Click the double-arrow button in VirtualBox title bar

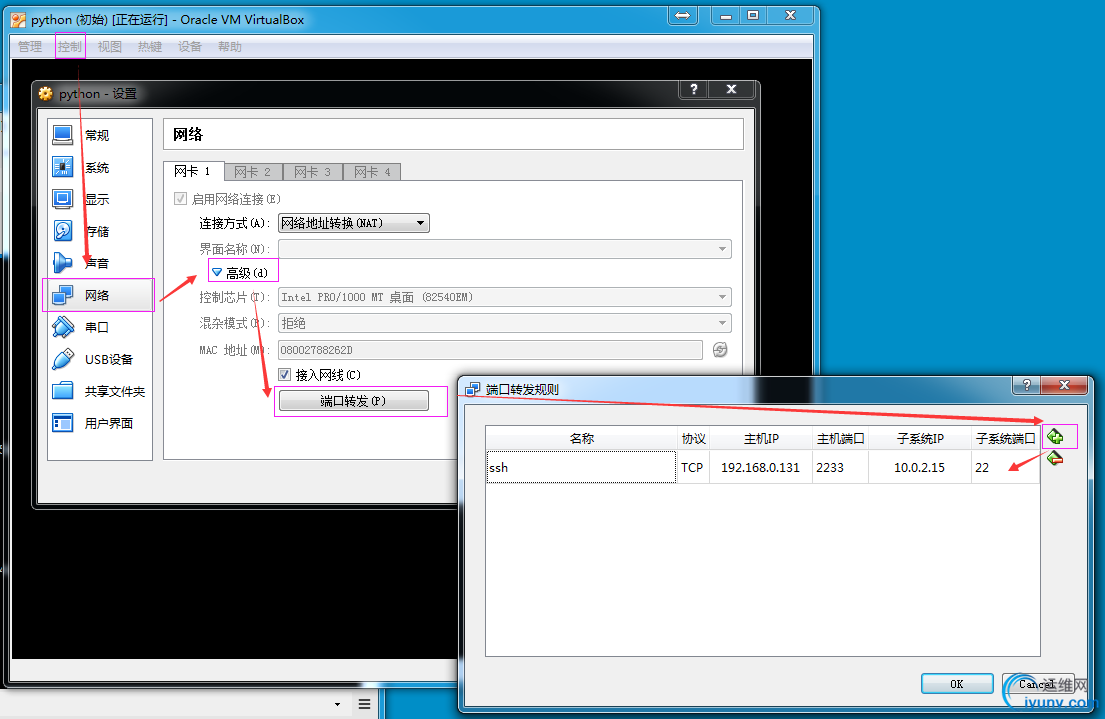pyautogui.click(x=683, y=16)
